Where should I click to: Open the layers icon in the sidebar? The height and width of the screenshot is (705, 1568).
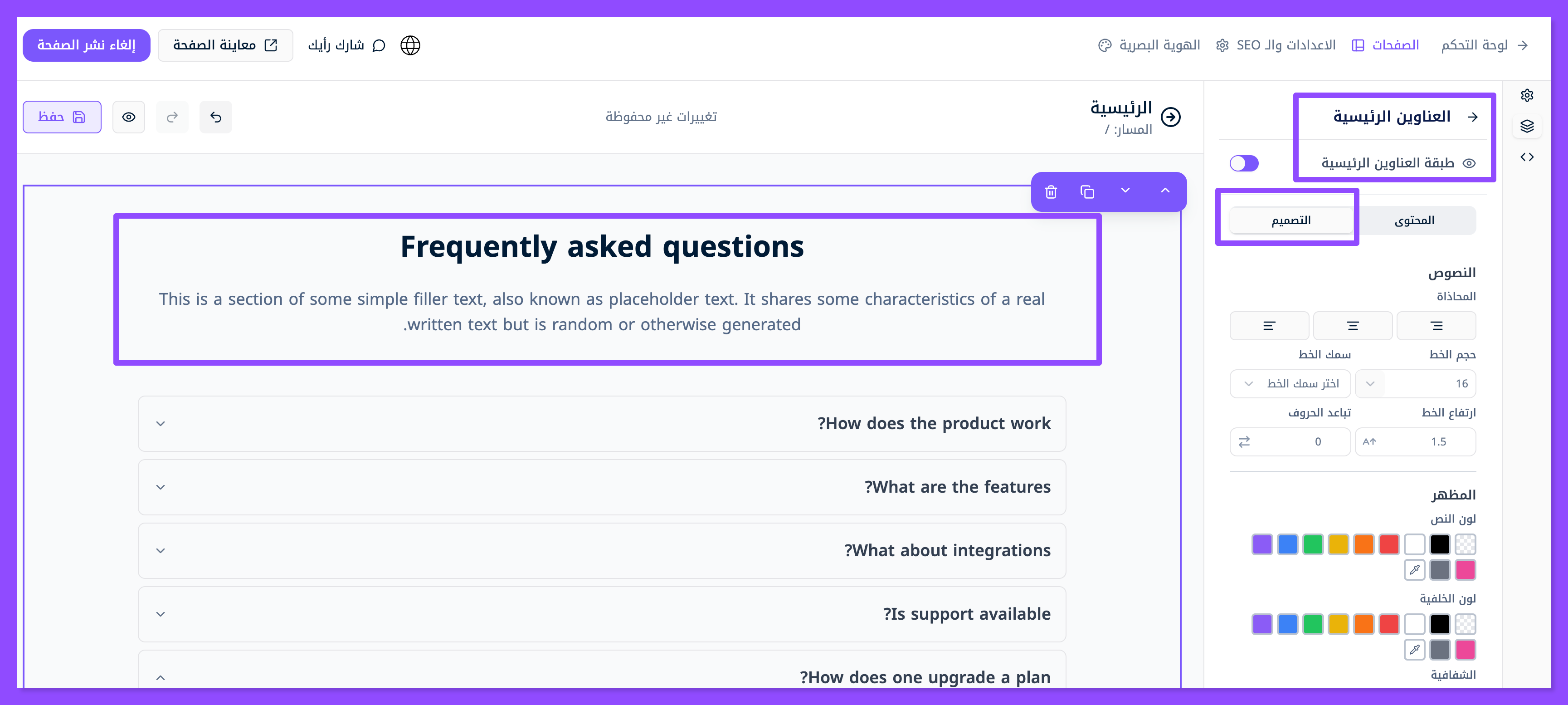pos(1527,126)
